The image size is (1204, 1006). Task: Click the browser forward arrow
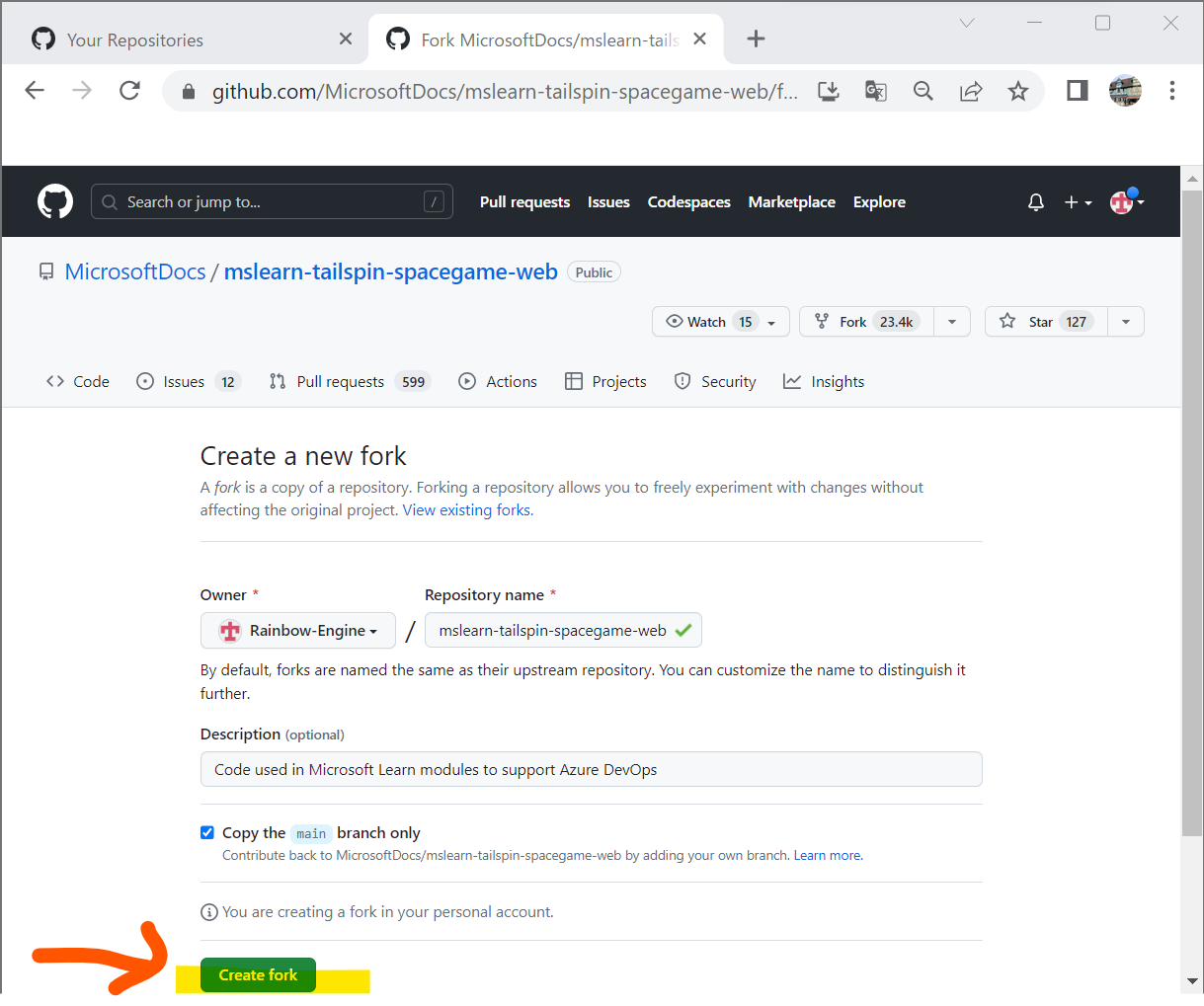pos(82,91)
